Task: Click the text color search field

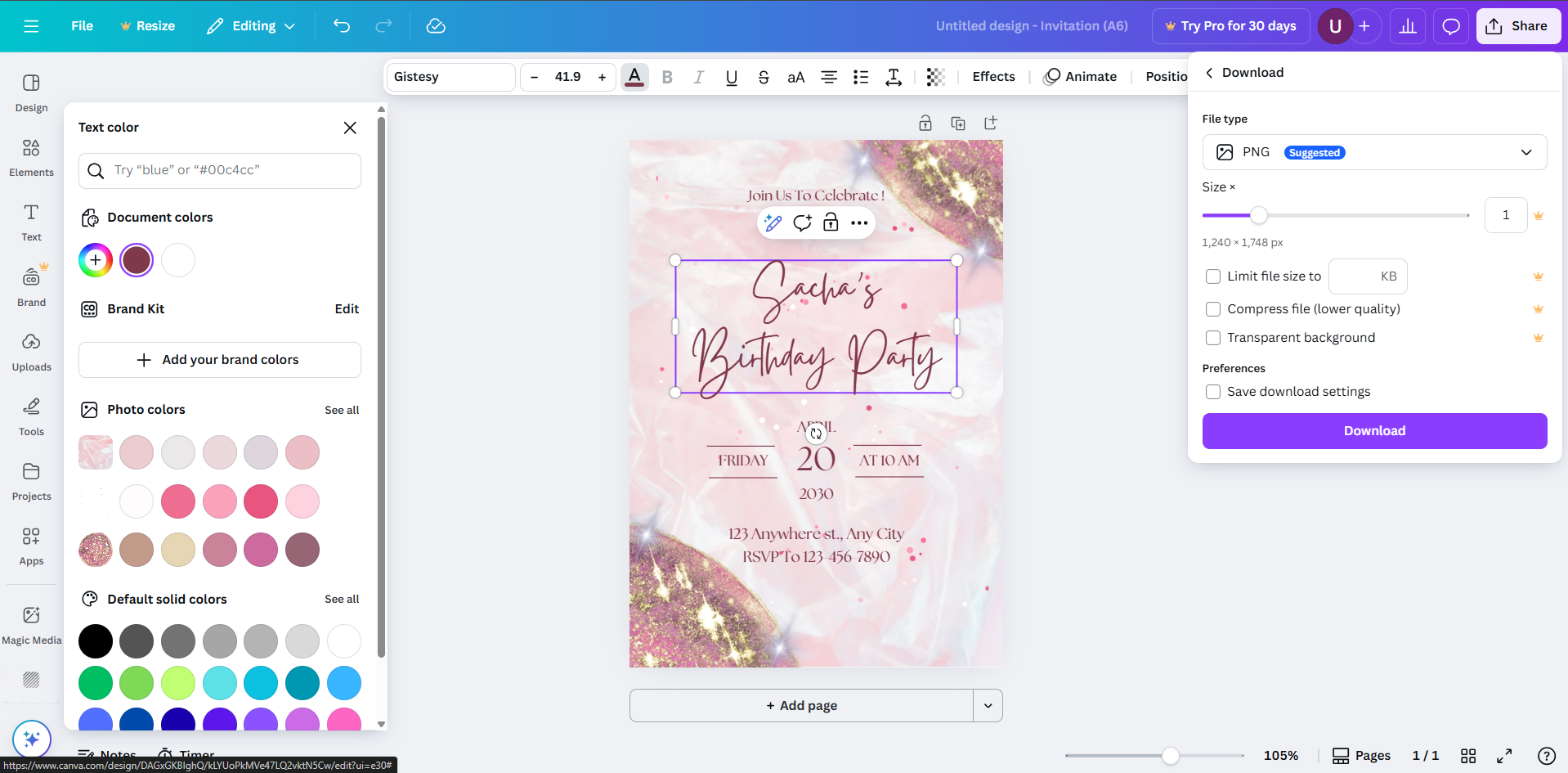Action: tap(219, 170)
